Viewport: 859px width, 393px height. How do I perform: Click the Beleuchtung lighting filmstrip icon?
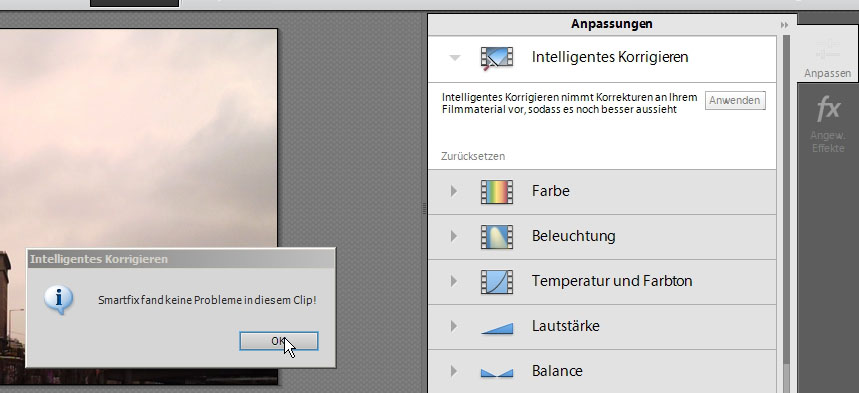(x=497, y=236)
